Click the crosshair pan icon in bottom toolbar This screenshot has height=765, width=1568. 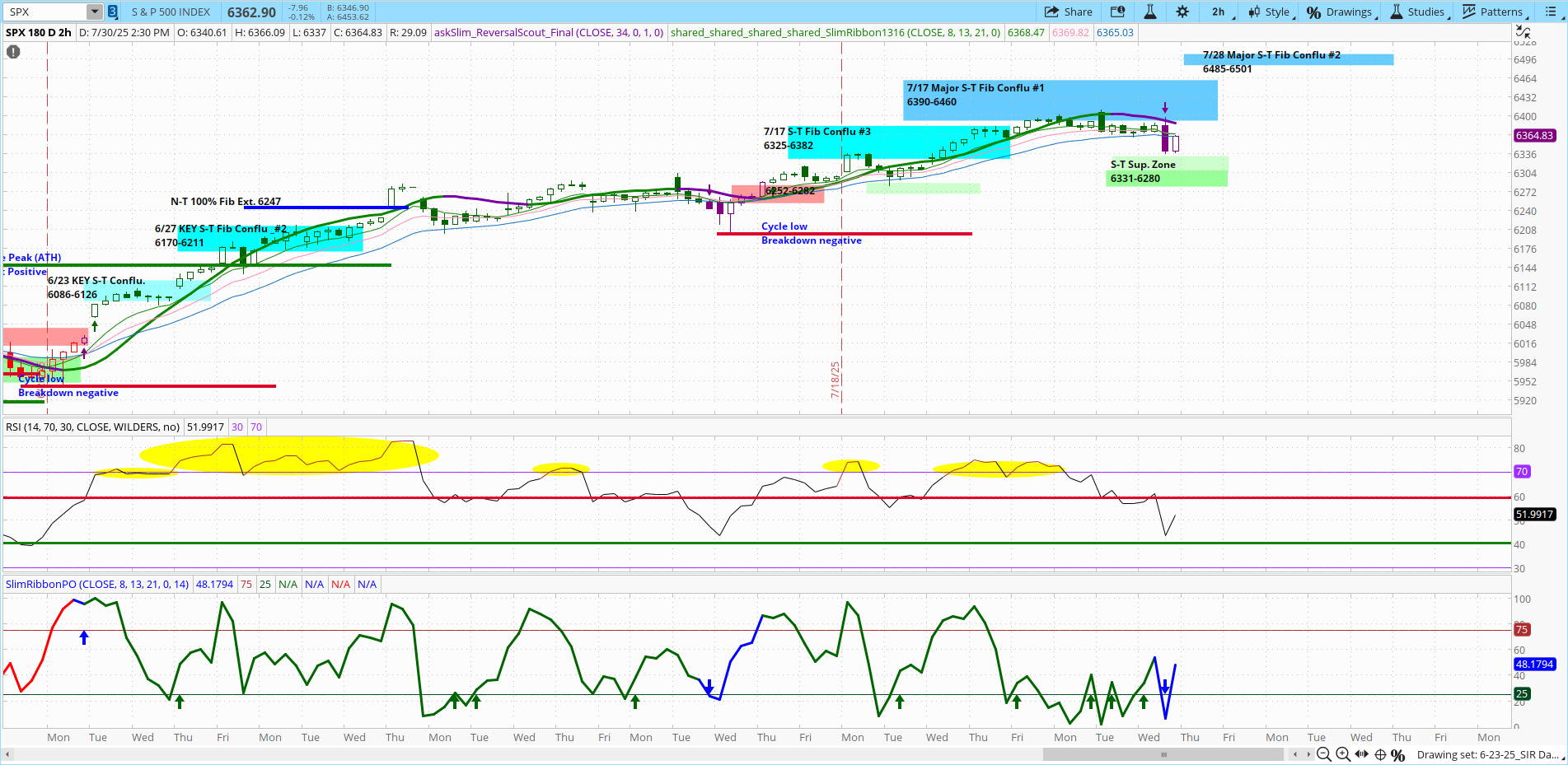1380,754
